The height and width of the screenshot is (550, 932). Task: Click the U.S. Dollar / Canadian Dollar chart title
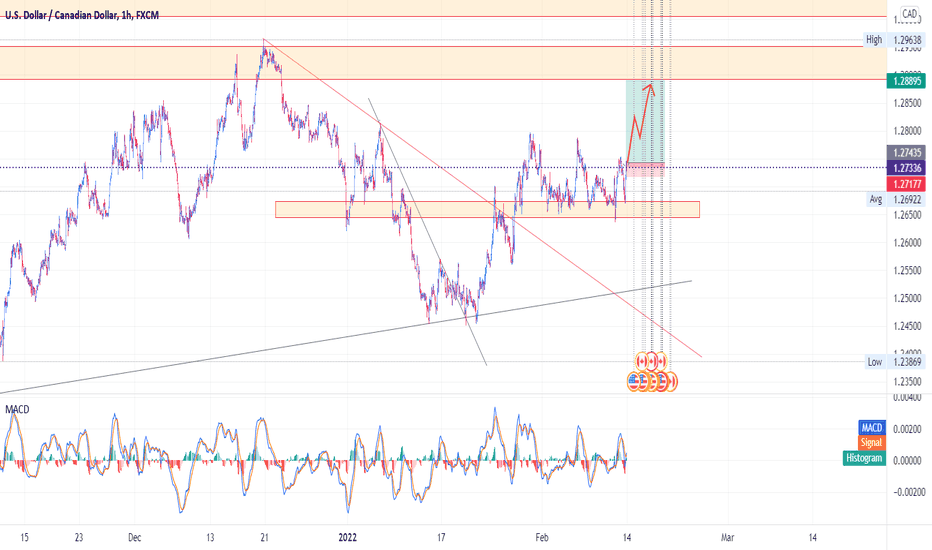pos(82,15)
